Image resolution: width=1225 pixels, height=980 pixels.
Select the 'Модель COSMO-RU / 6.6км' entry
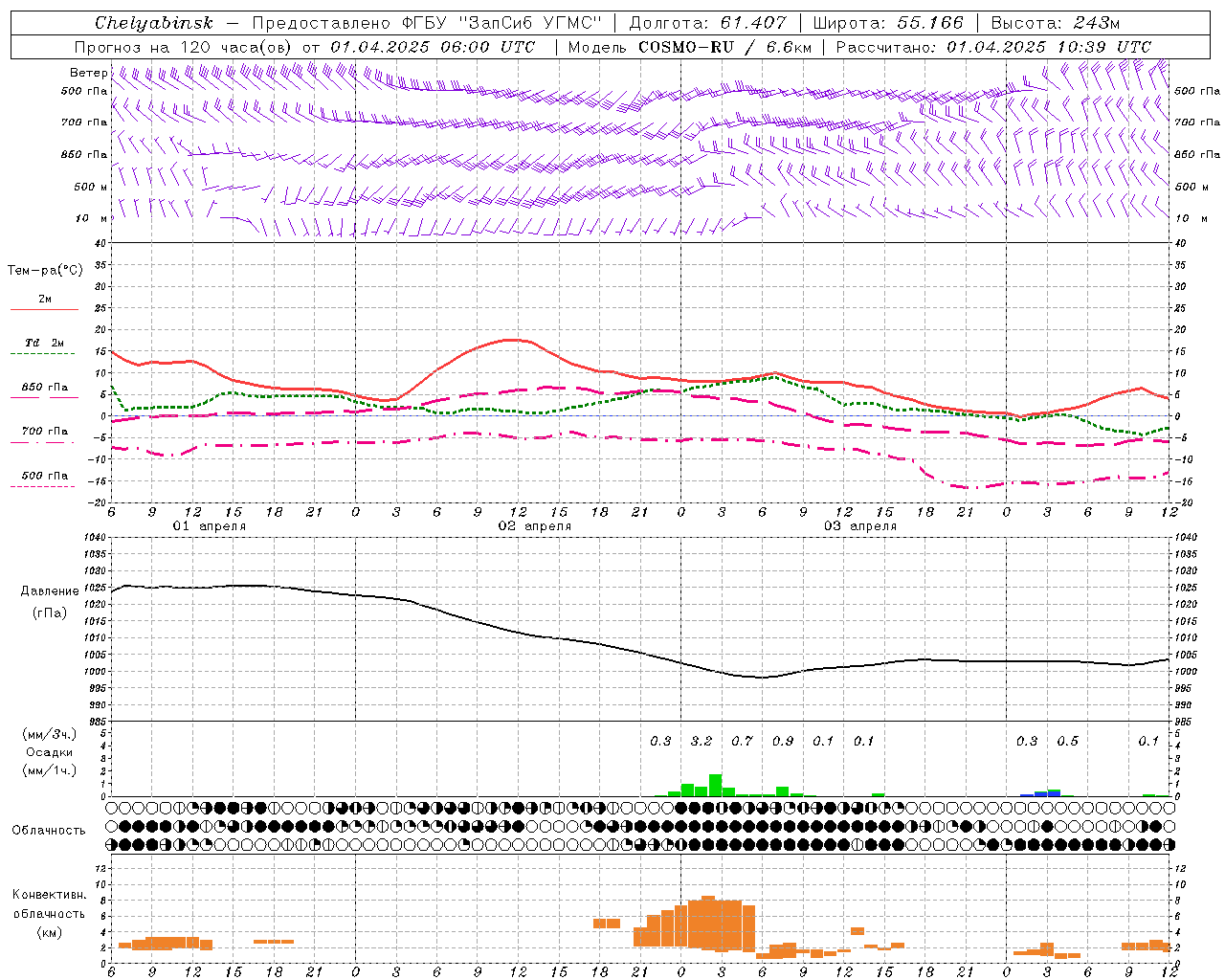tap(689, 47)
